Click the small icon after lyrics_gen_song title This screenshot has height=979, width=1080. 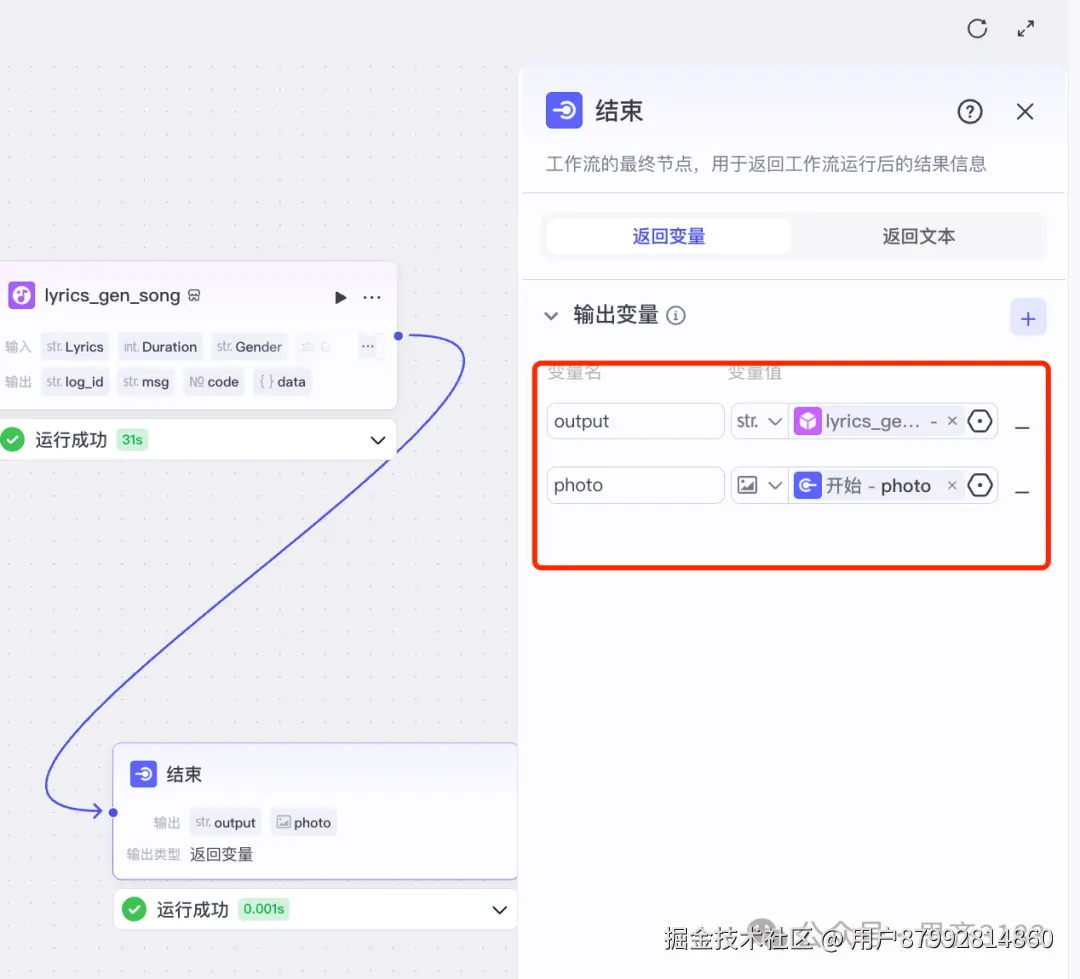click(194, 296)
